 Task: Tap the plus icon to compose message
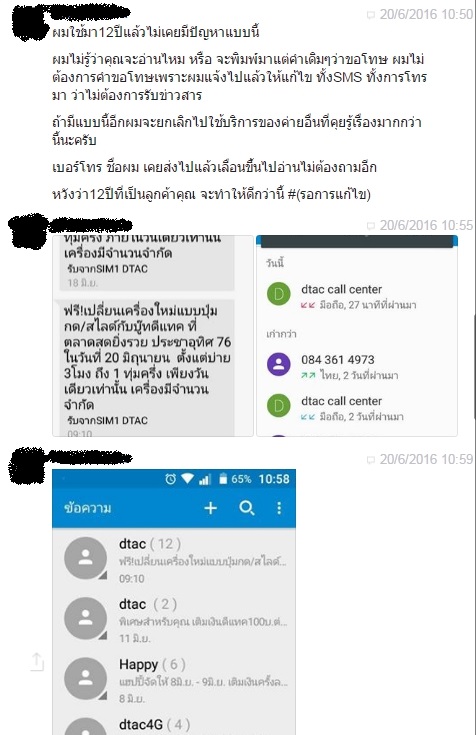(x=211, y=508)
